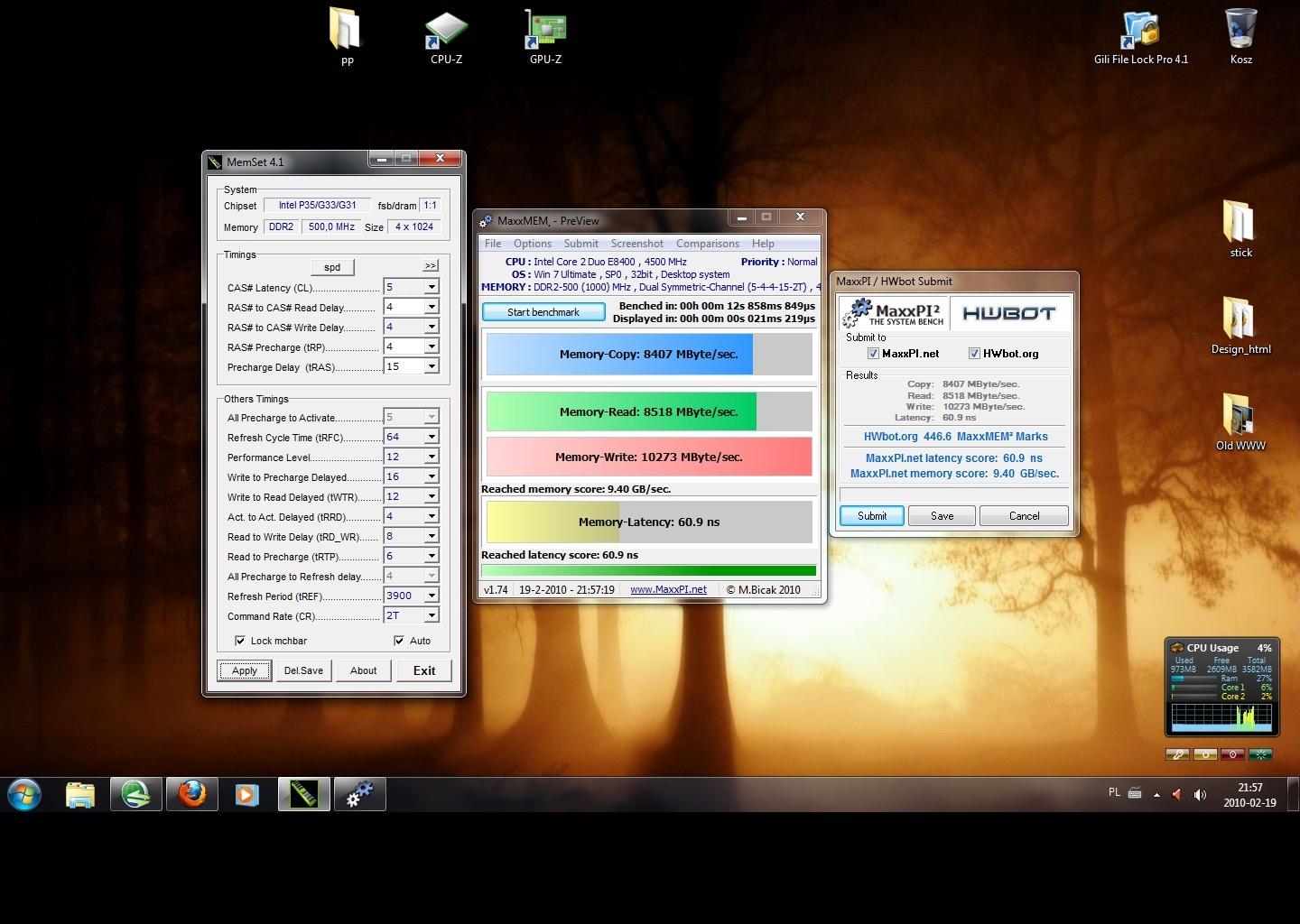Expand RAS# to CAS# Write Delay dropdown
The image size is (1300, 924).
[x=432, y=327]
